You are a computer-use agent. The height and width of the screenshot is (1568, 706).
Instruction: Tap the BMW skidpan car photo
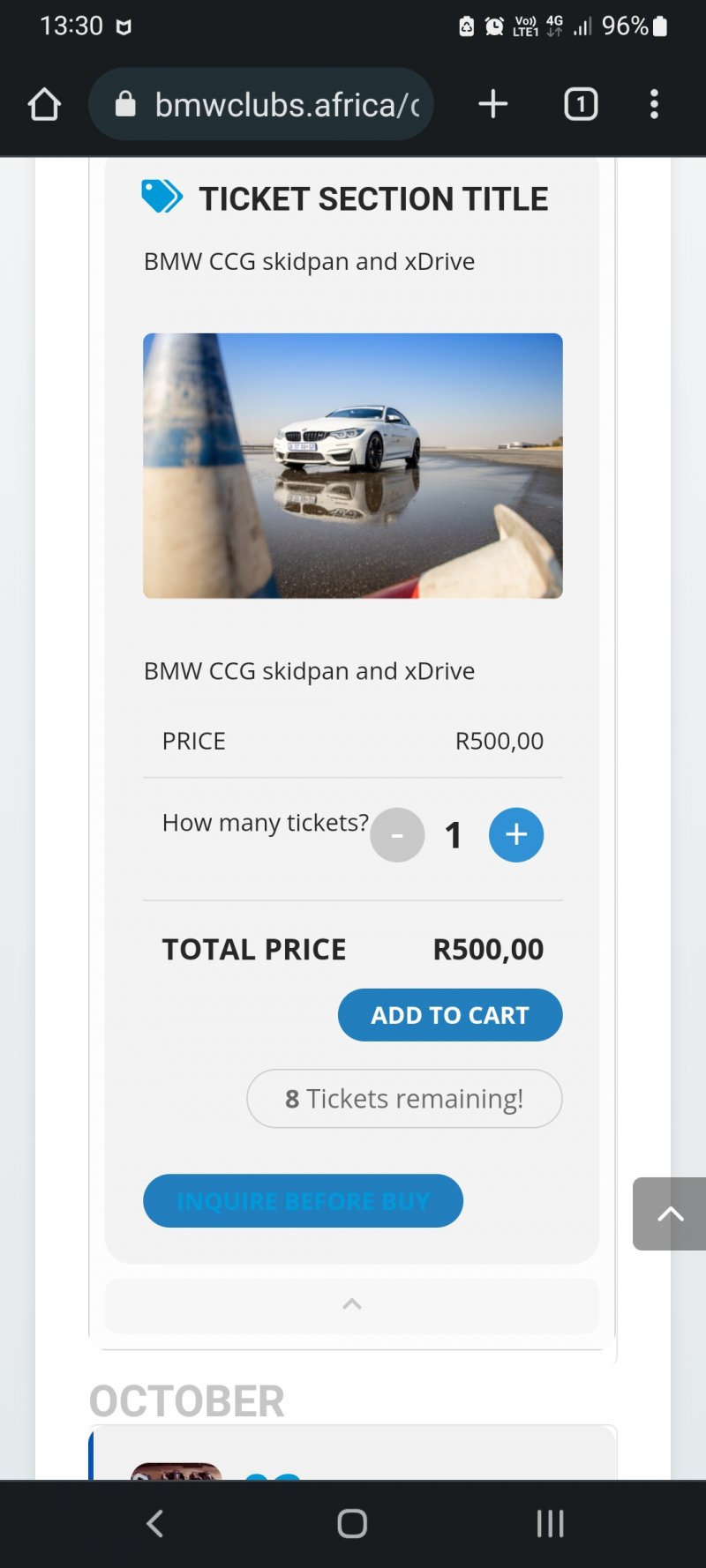pyautogui.click(x=353, y=466)
